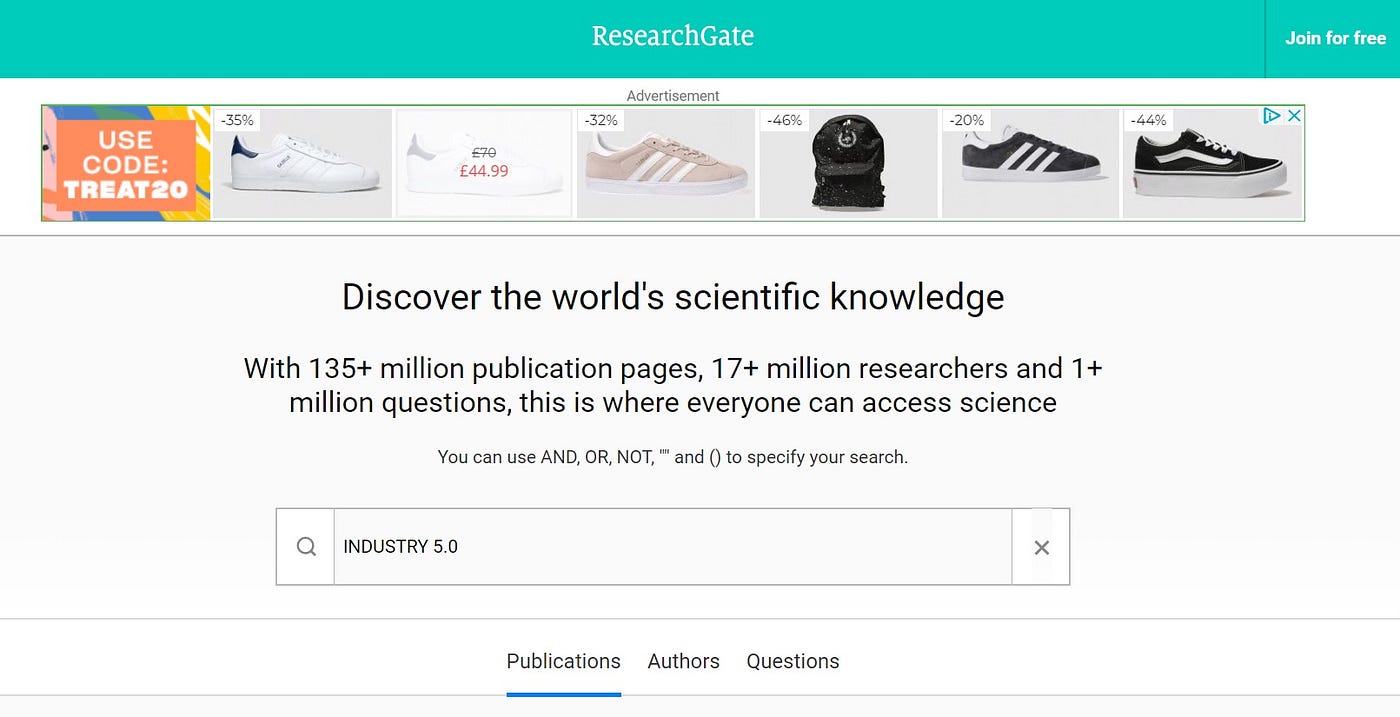Screen dimensions: 1400x717
Task: Click the search magnifier icon
Action: (x=306, y=546)
